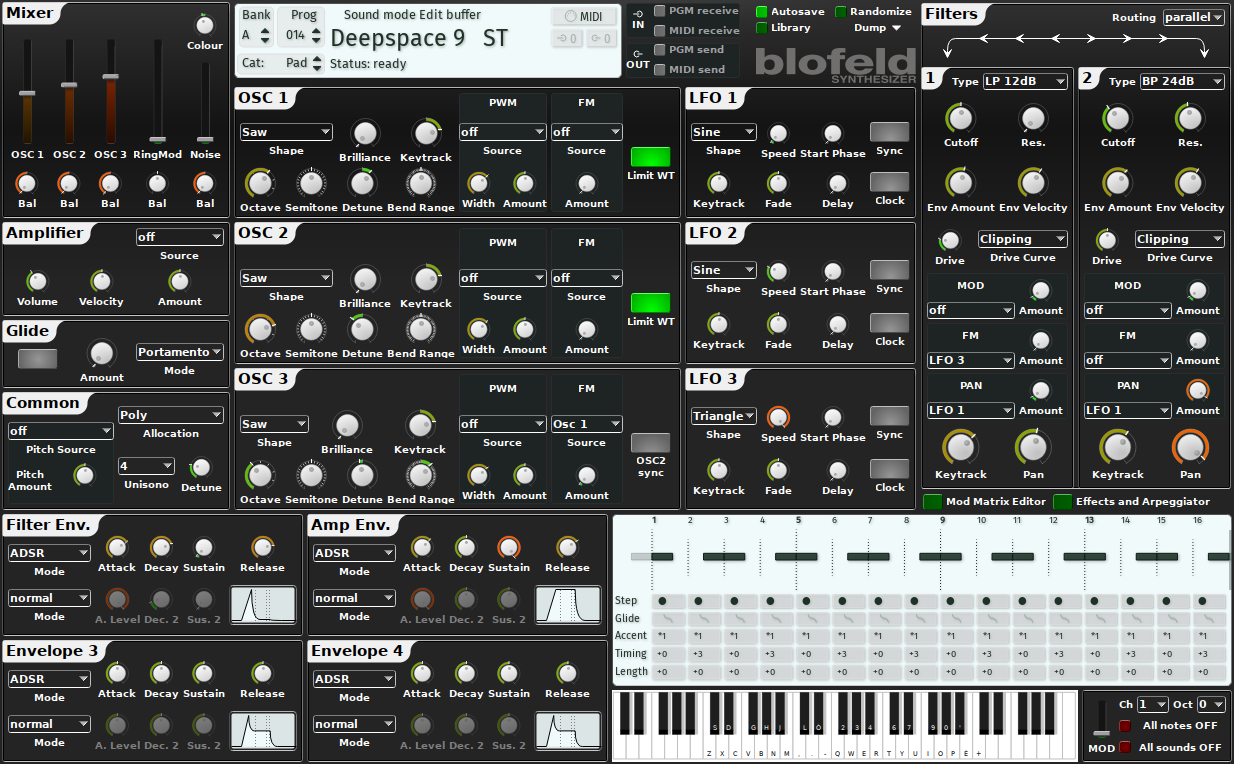The image size is (1234, 764).
Task: Enable the PGM receive checkbox
Action: coord(660,11)
